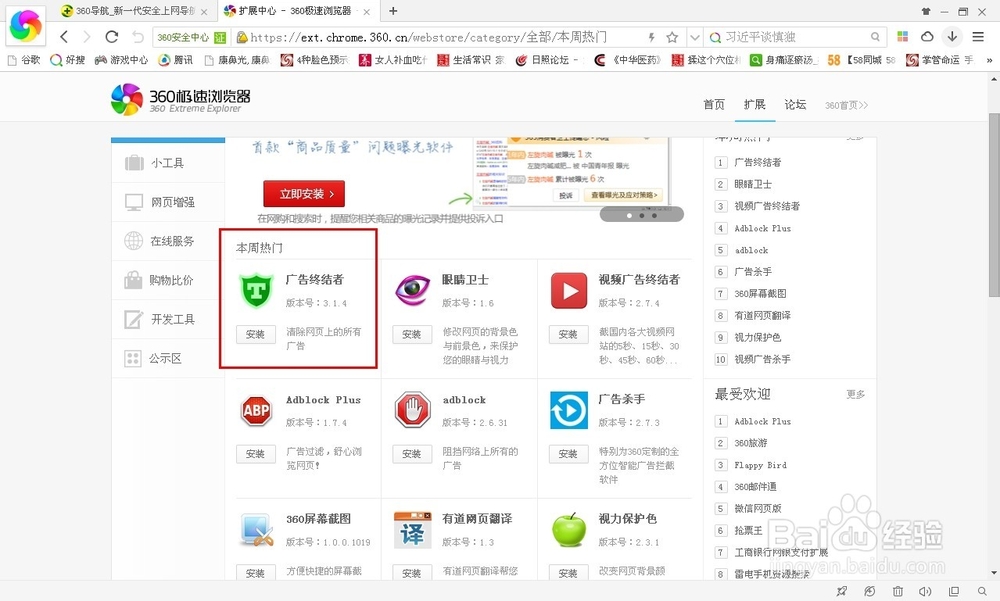Open new tab with plus button
This screenshot has height=601, width=1000.
393,11
